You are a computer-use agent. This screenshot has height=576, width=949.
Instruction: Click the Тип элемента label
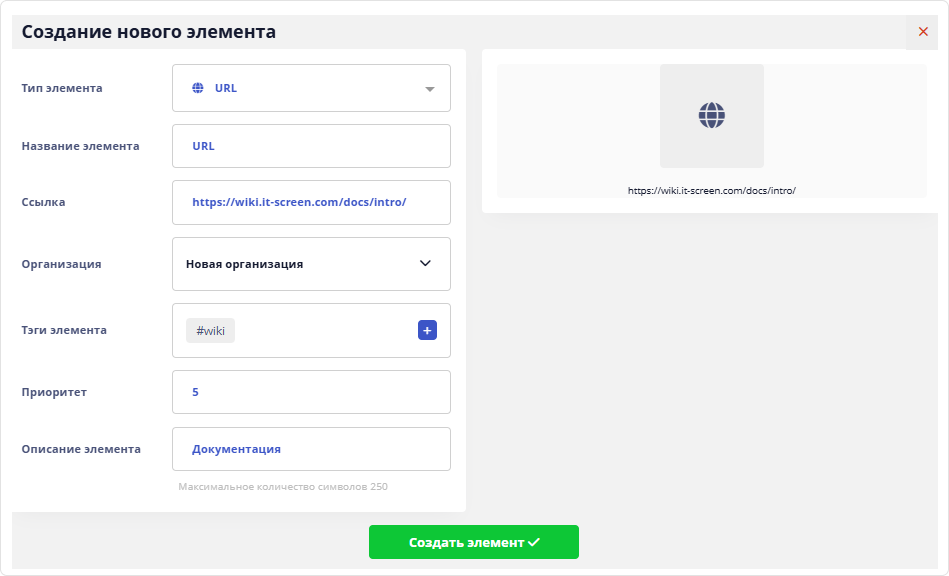(x=62, y=88)
